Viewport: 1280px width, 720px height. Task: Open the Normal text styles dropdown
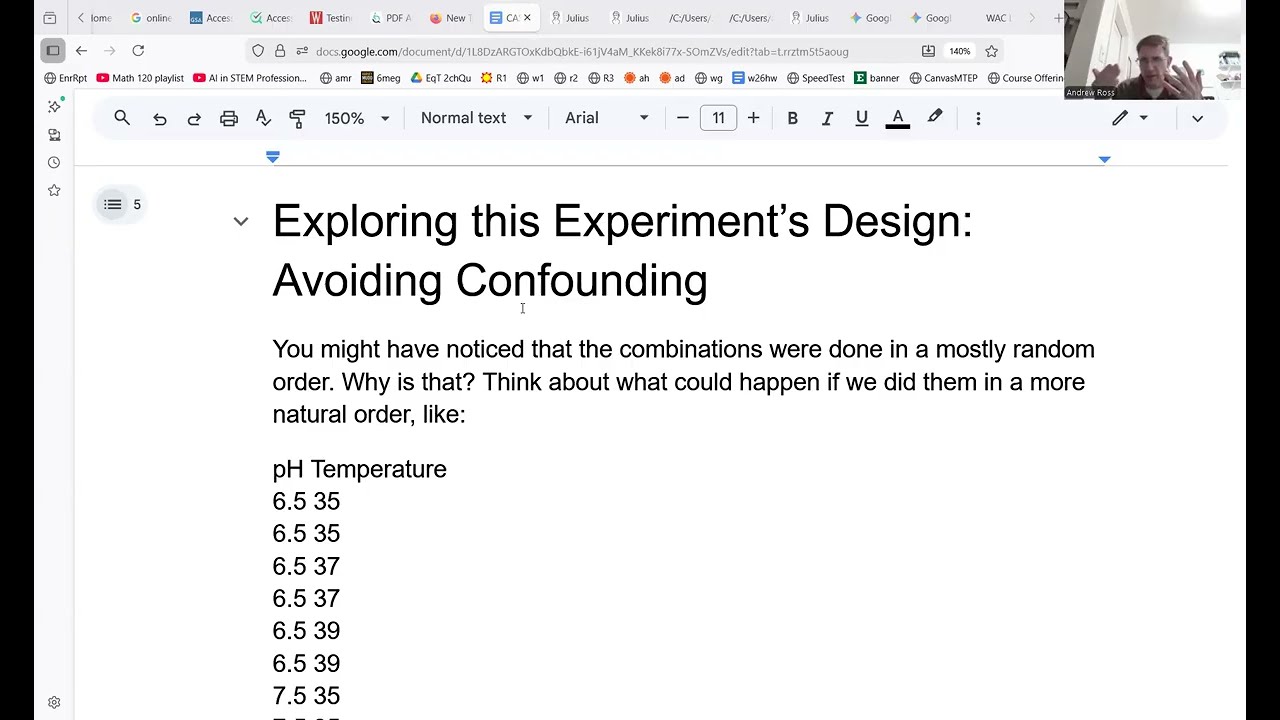click(477, 118)
